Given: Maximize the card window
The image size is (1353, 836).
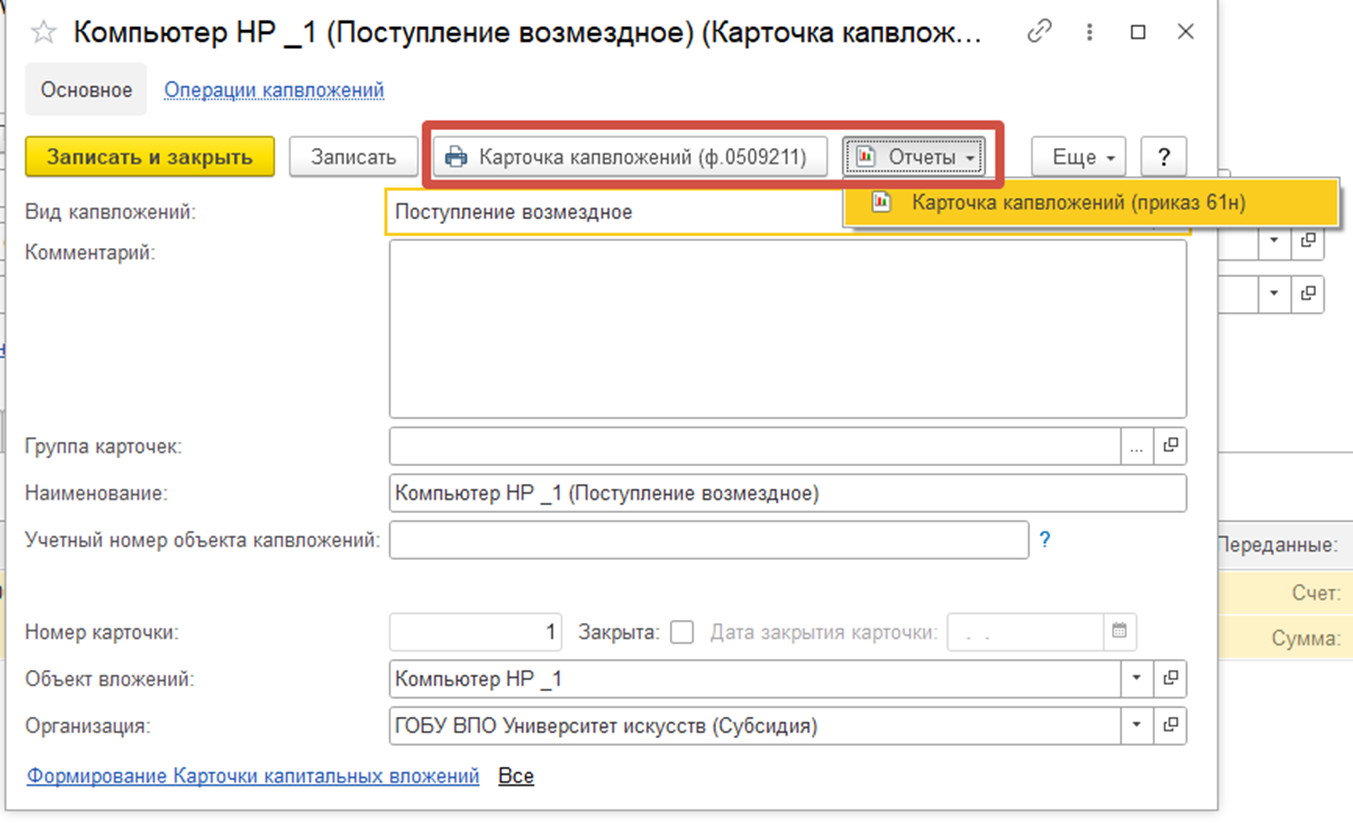Looking at the screenshot, I should [x=1138, y=32].
